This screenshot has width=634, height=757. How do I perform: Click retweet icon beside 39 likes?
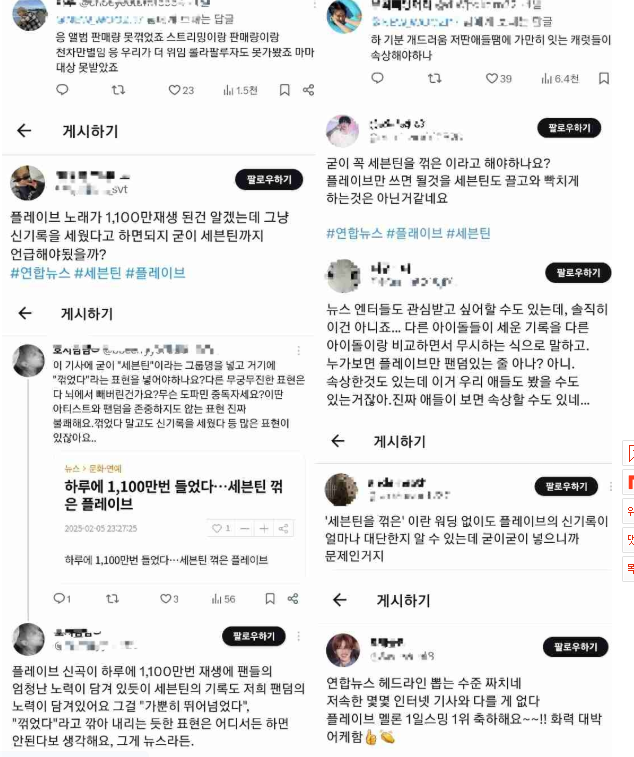pos(435,78)
